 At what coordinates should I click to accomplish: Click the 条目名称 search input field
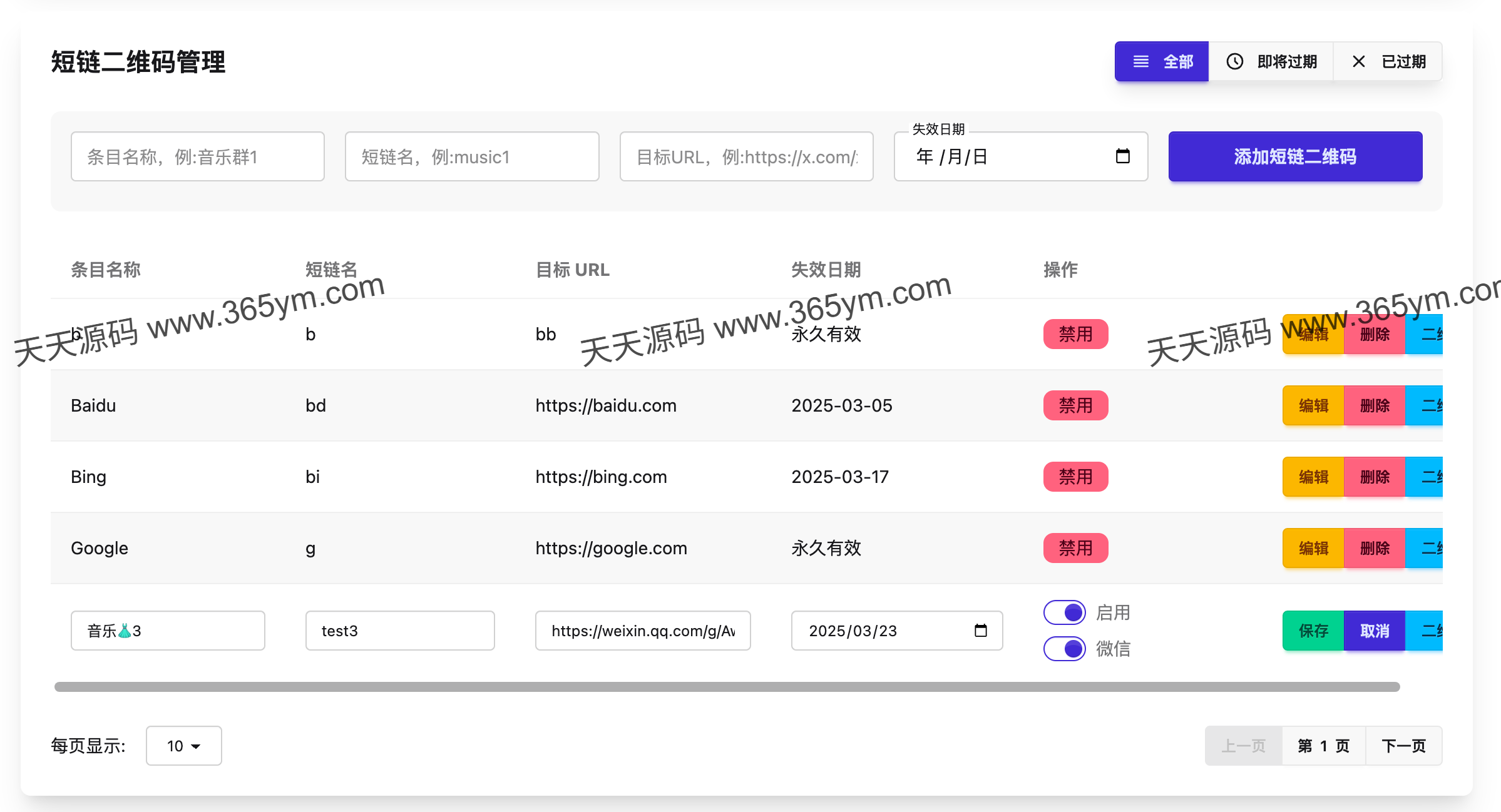tap(197, 156)
